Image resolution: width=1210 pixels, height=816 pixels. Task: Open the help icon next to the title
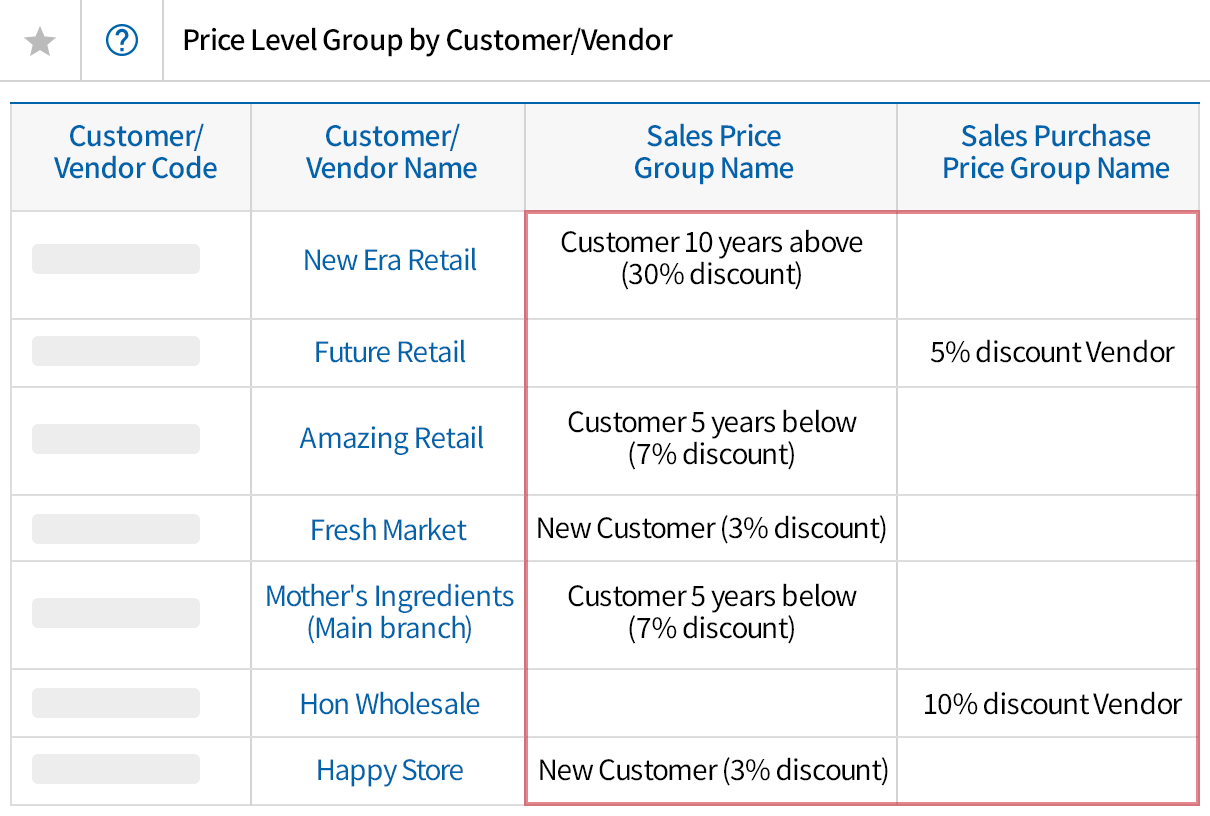[x=121, y=40]
